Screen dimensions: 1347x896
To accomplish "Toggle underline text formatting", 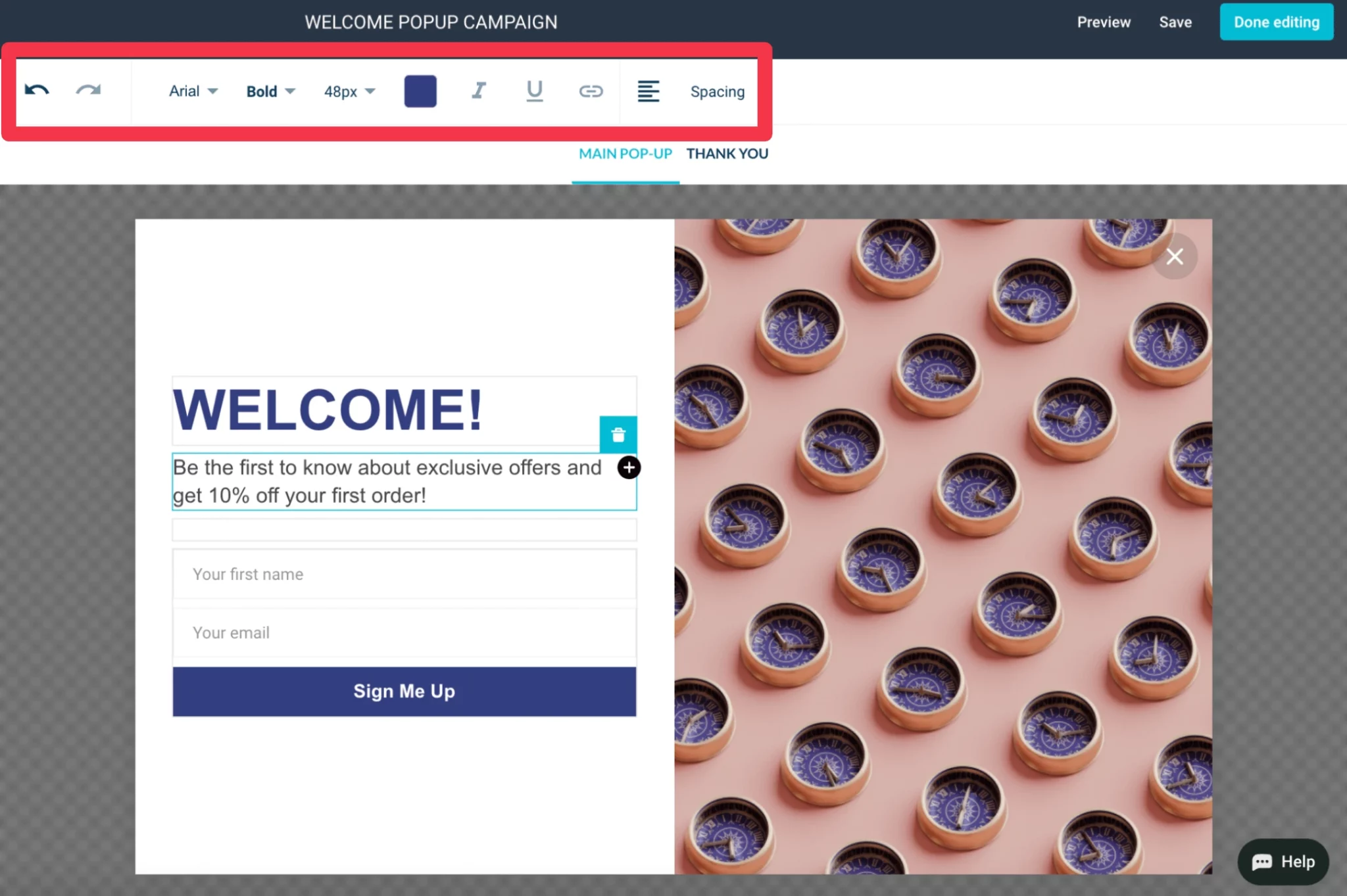I will coord(534,91).
